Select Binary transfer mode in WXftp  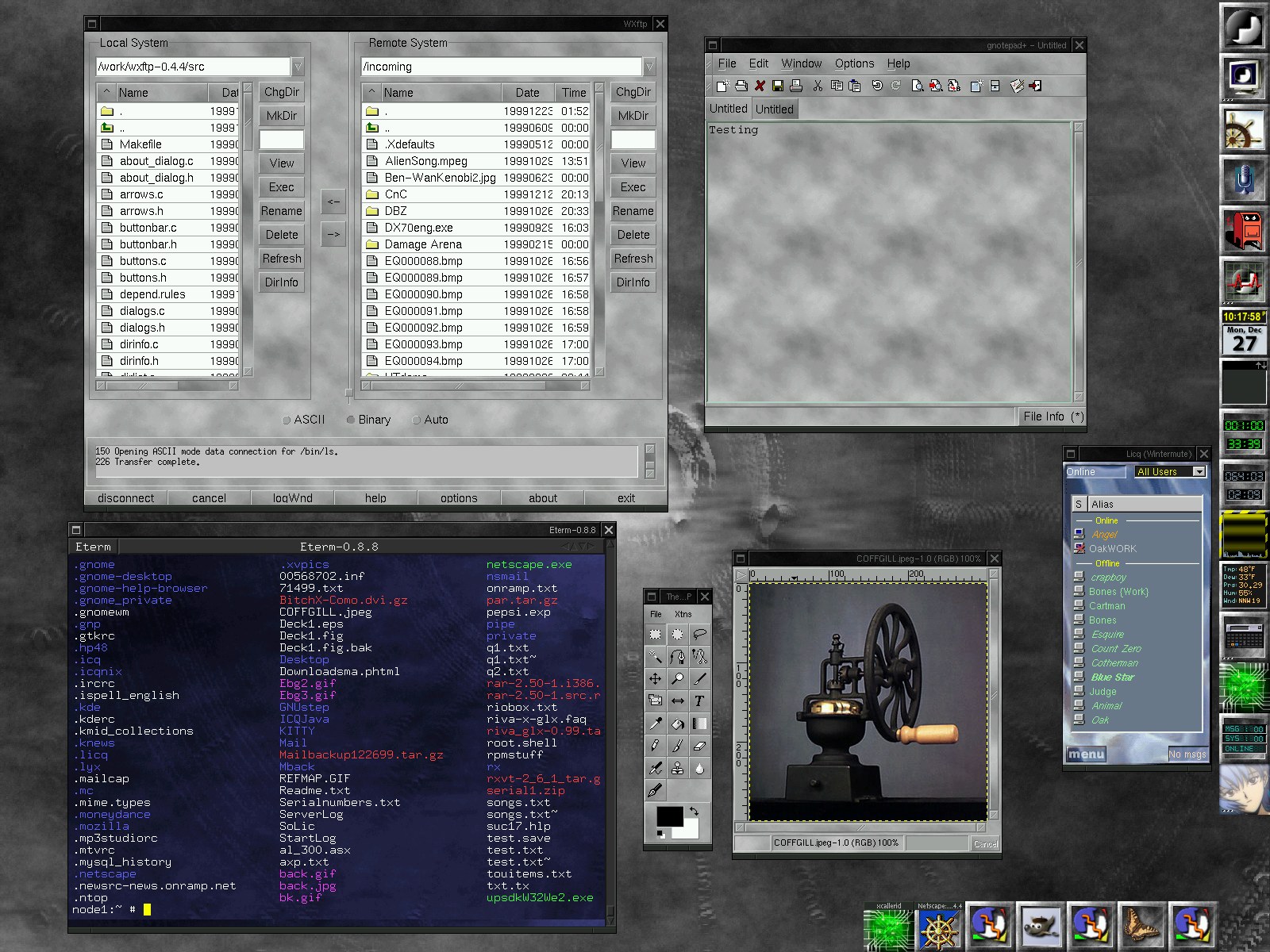369,420
